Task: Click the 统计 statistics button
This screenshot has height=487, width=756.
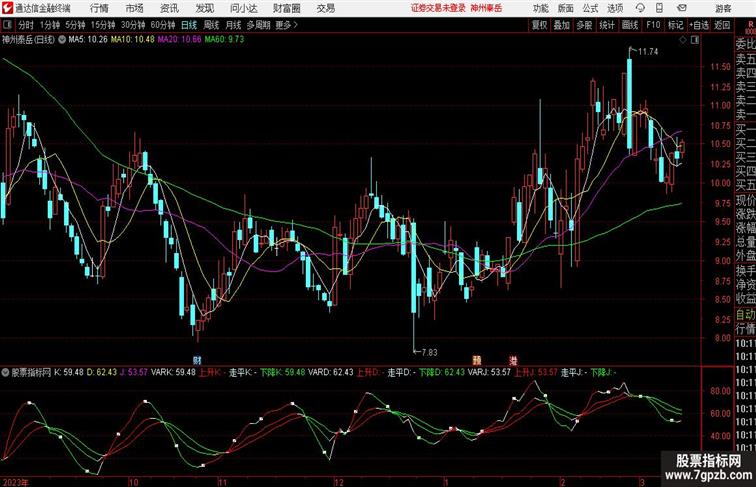Action: [607, 25]
